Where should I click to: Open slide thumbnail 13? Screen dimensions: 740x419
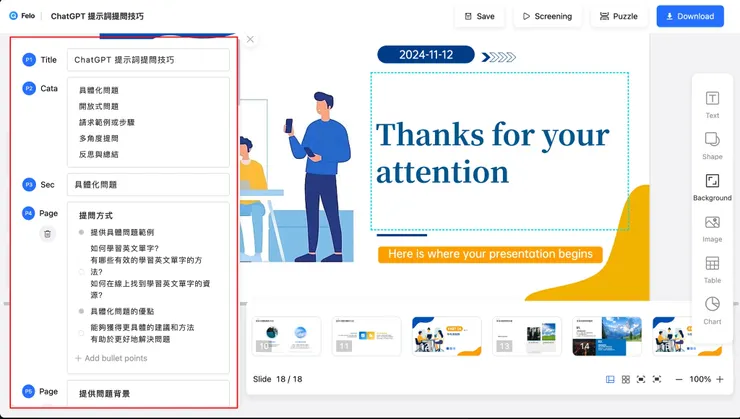(527, 336)
